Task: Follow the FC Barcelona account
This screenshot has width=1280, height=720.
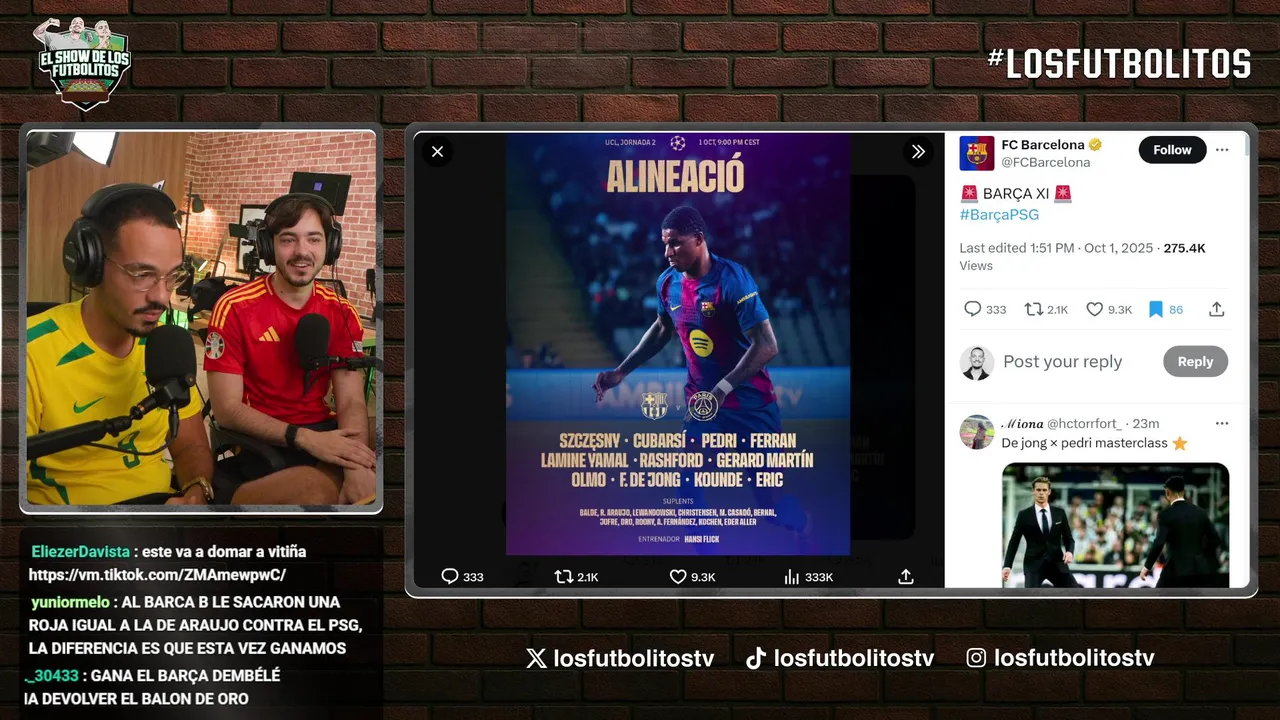Action: [x=1172, y=150]
